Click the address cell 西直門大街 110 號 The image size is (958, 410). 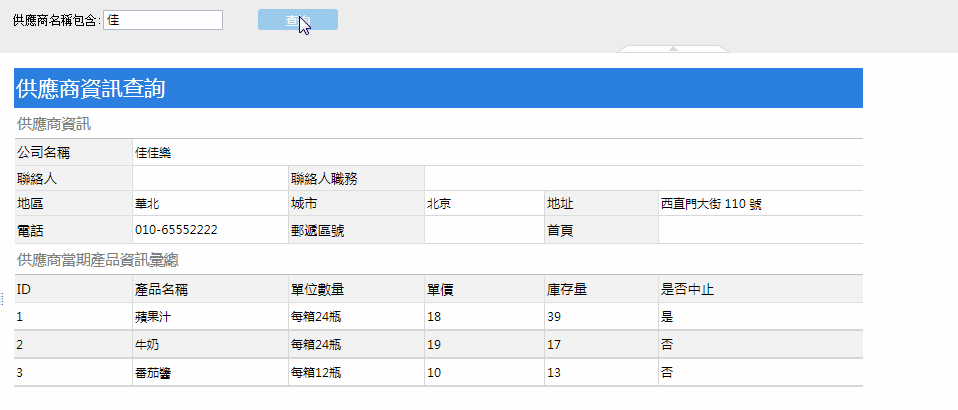tap(711, 203)
